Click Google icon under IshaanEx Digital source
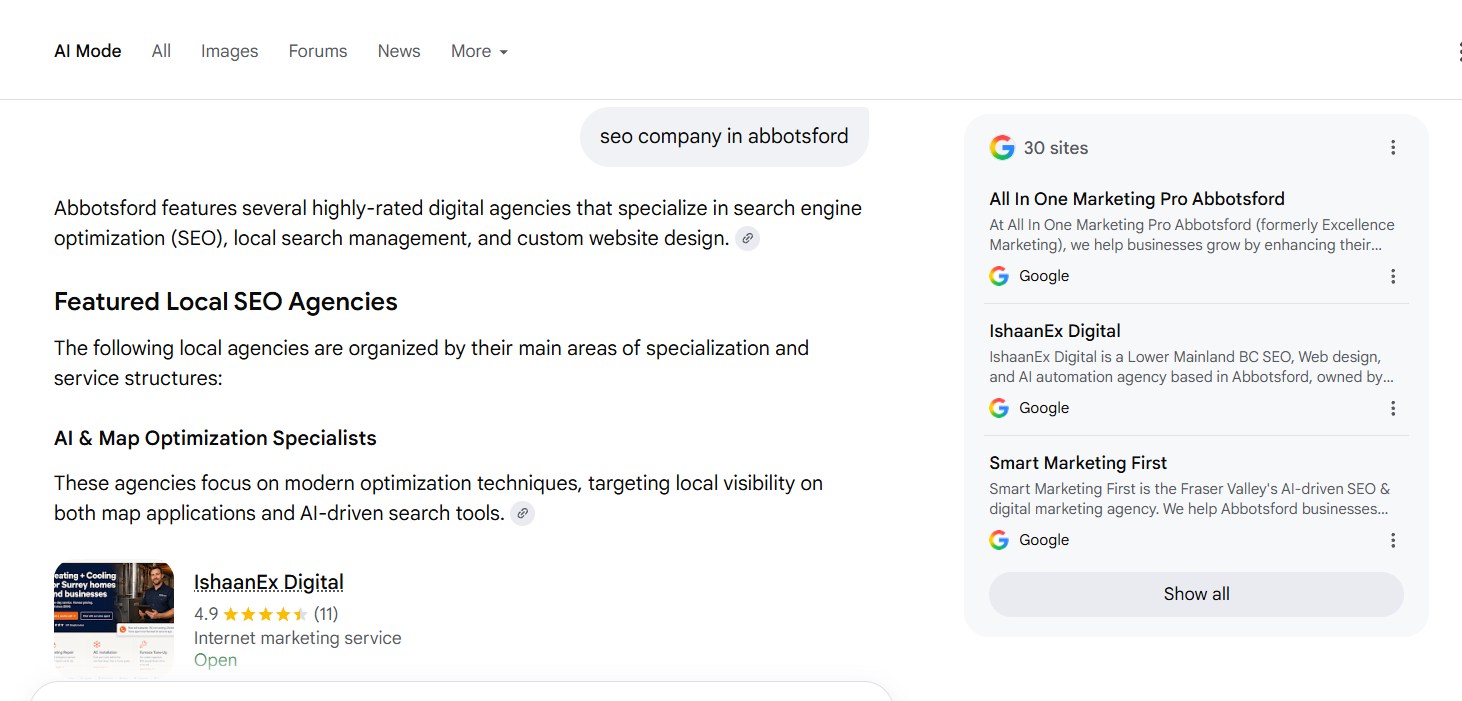This screenshot has height=701, width=1462. coord(999,408)
